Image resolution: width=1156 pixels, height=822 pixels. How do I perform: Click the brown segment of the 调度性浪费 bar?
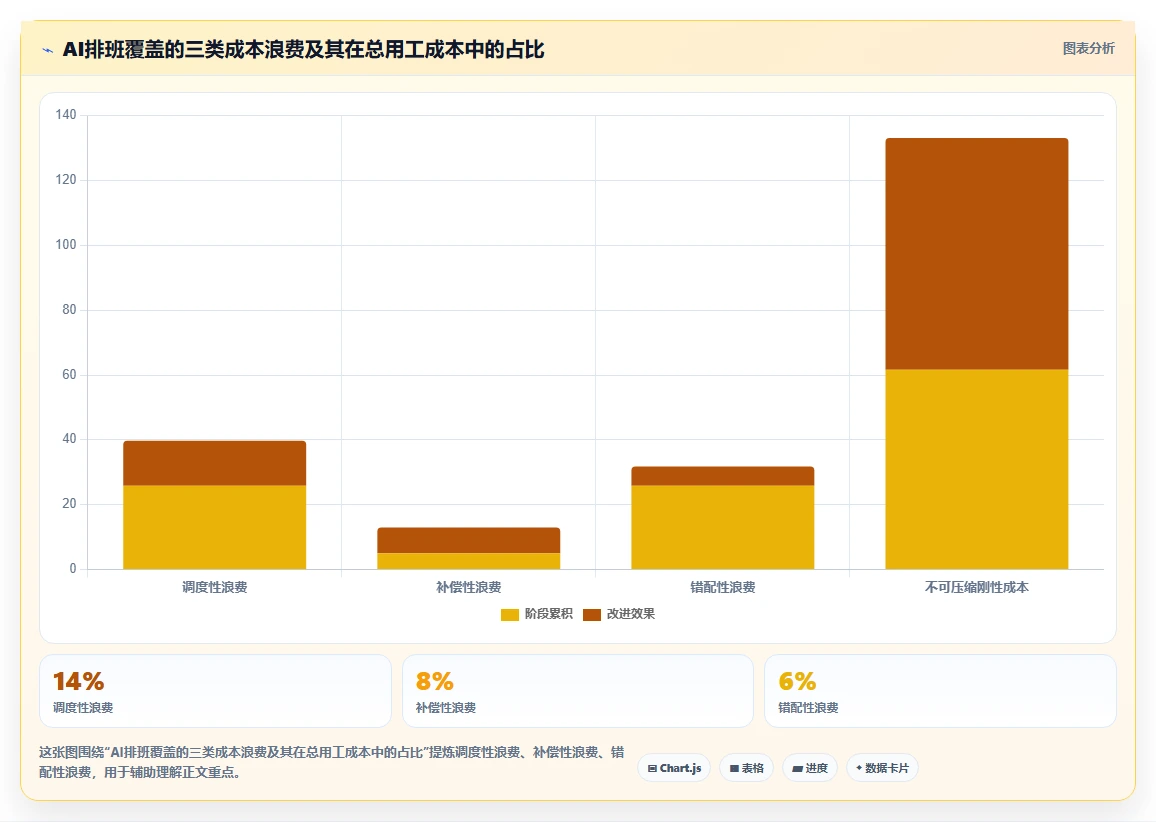[215, 463]
